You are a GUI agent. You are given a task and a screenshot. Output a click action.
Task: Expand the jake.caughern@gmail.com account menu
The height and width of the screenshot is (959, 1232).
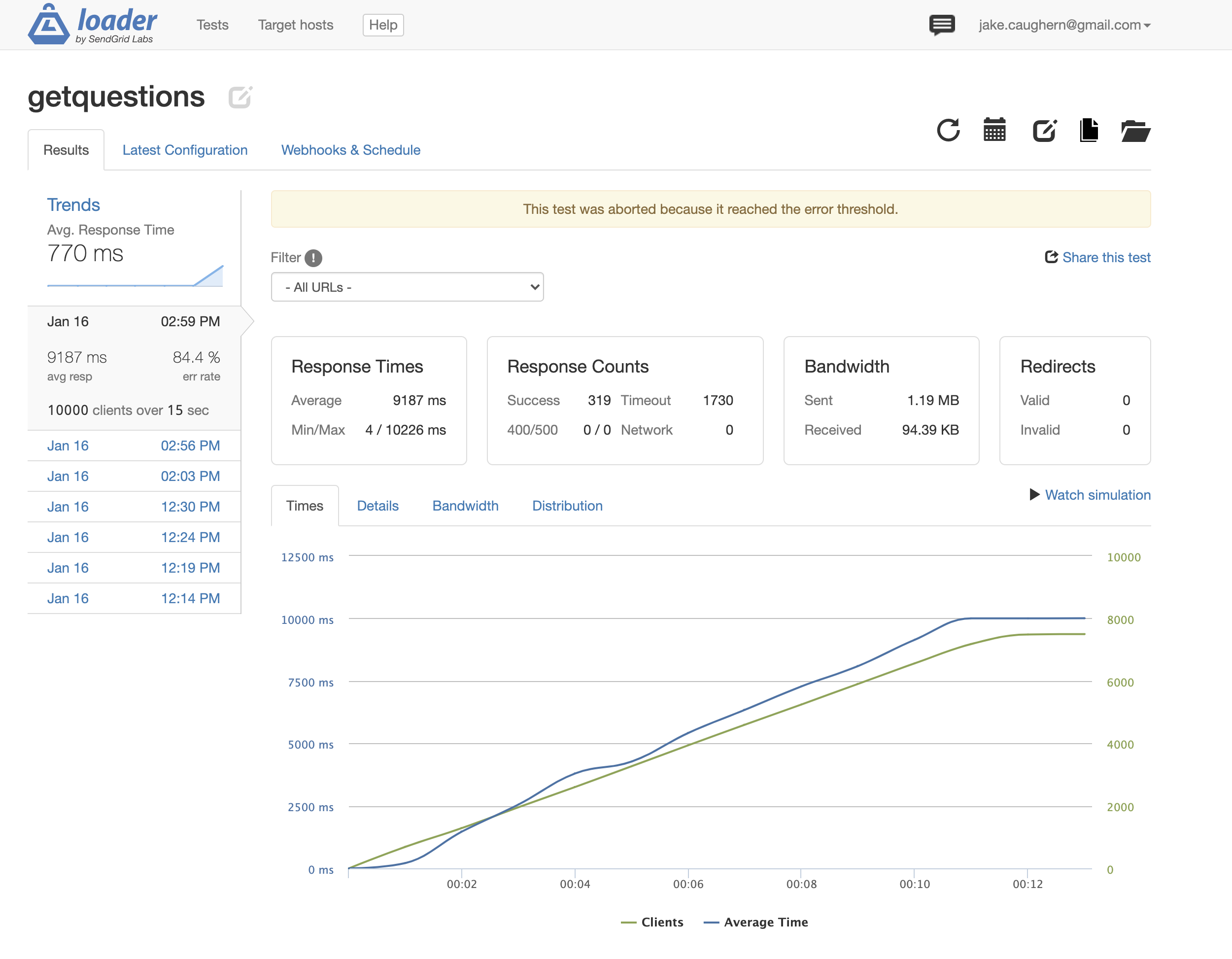pos(1064,25)
